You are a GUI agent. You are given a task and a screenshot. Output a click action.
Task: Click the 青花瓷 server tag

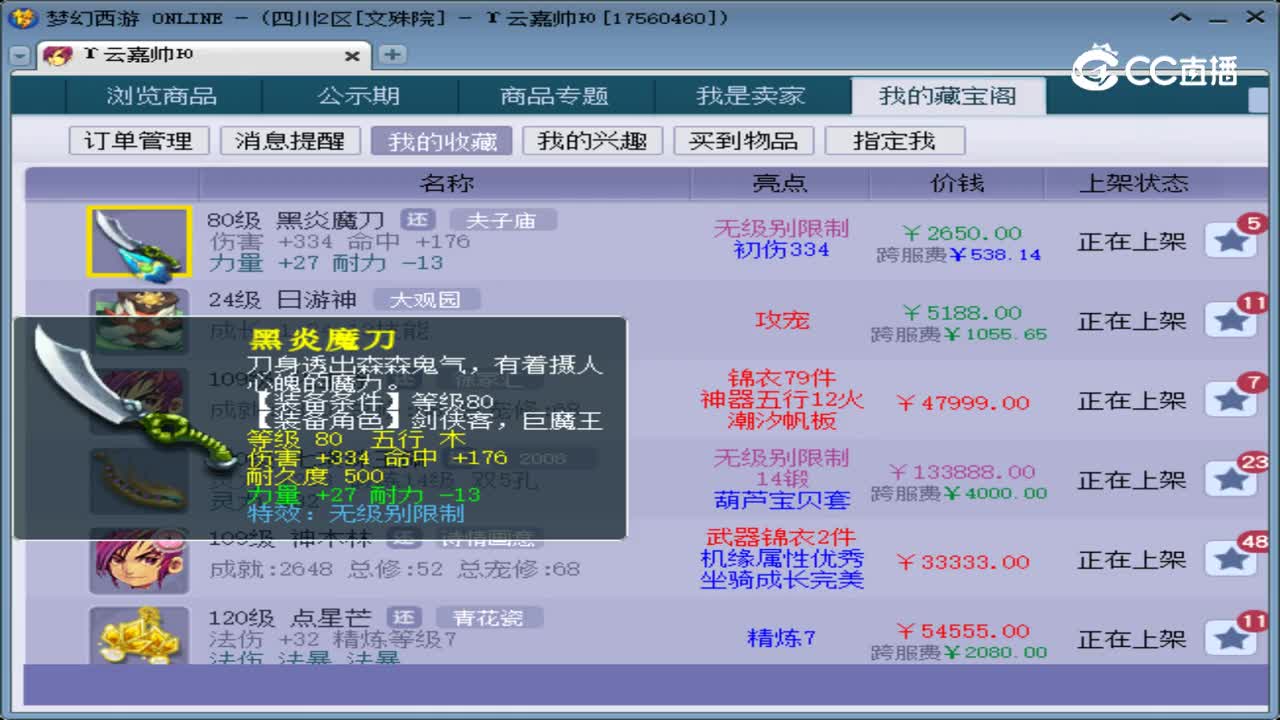[x=489, y=617]
